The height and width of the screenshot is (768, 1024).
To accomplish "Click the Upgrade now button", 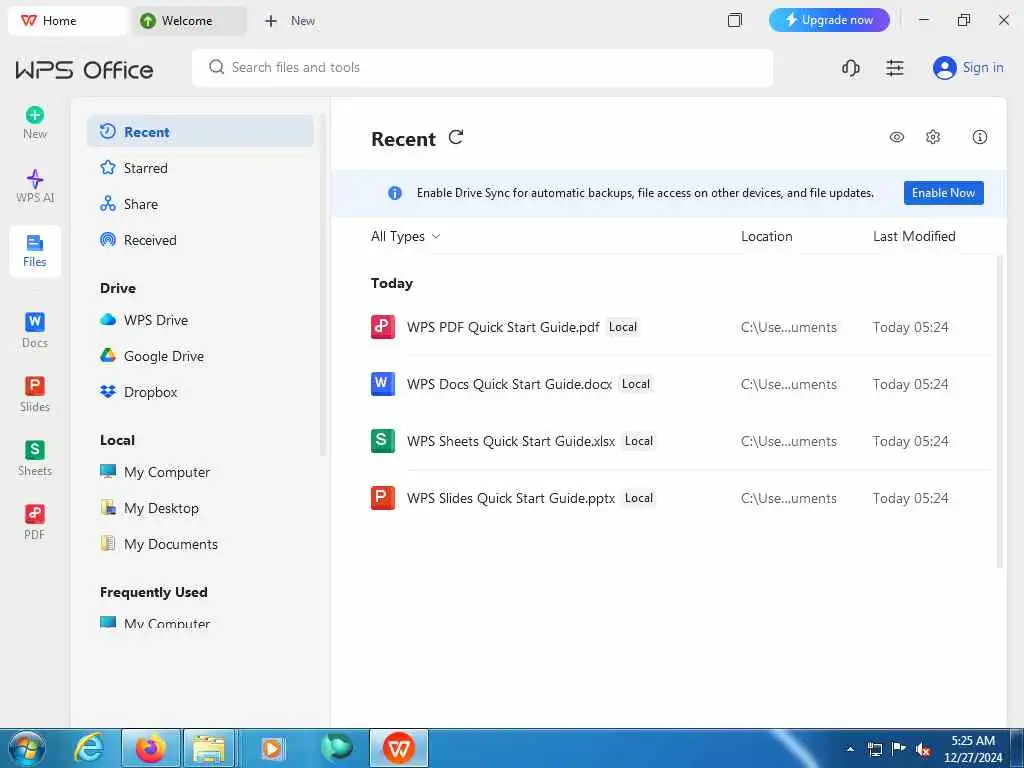I will click(x=829, y=20).
